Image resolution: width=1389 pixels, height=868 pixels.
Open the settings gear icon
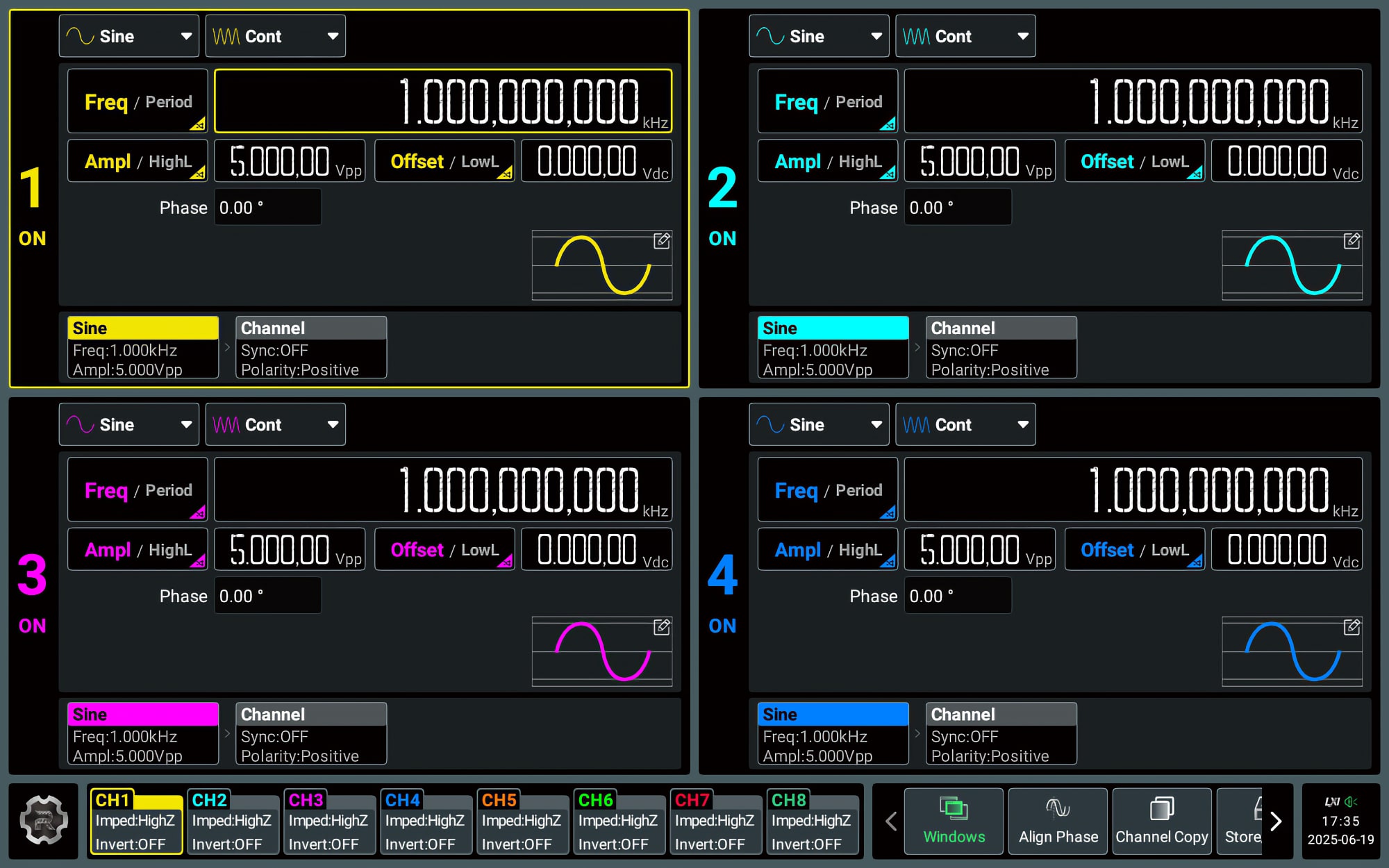tap(44, 821)
